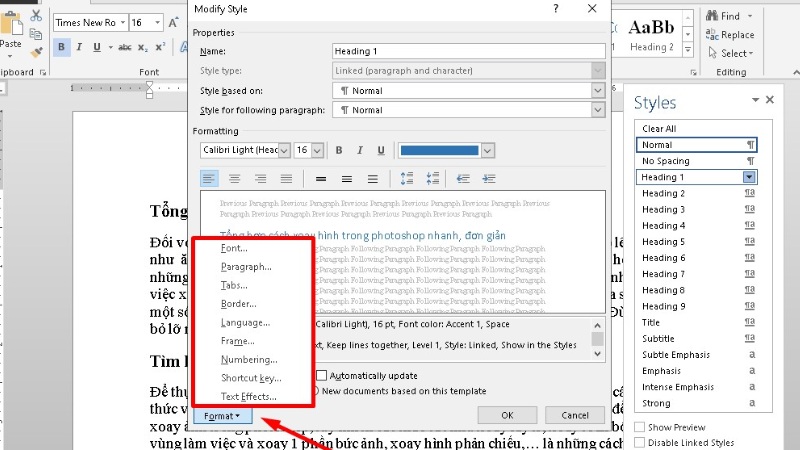Choose Text Effects... from the Format menu

click(248, 396)
